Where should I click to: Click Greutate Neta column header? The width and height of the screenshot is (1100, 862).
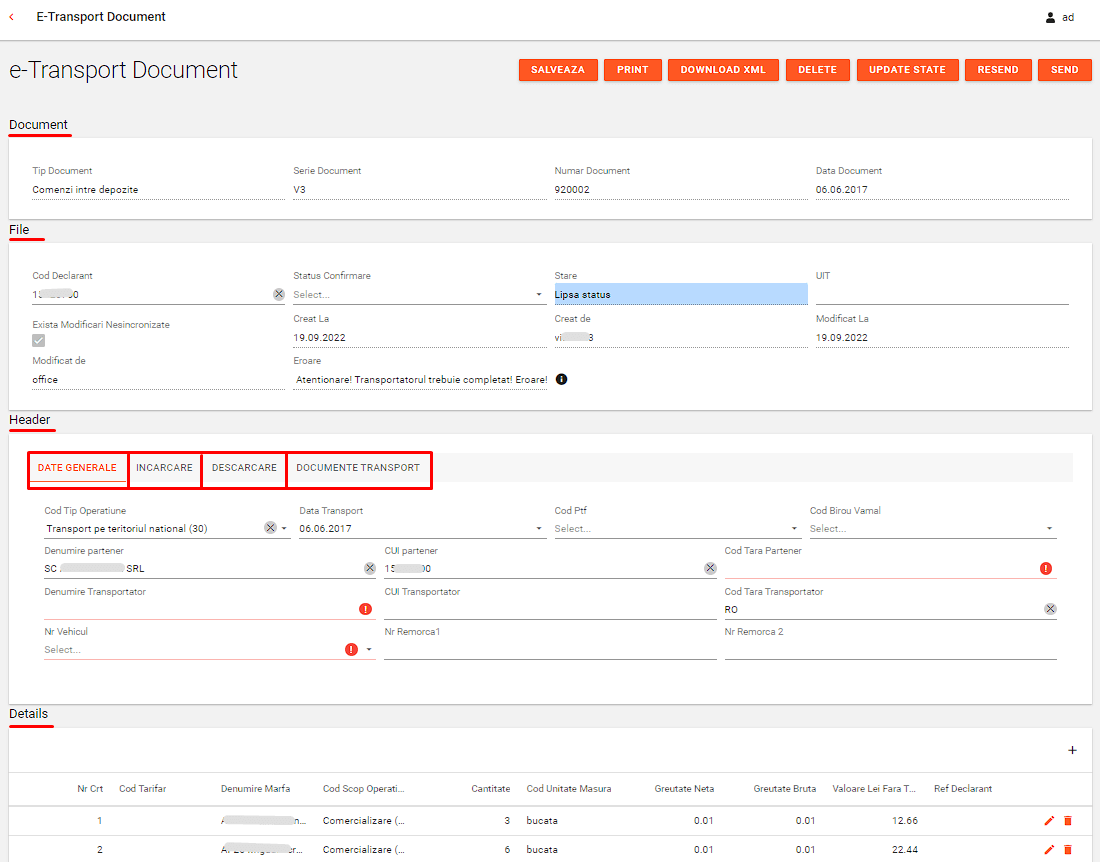coord(684,789)
